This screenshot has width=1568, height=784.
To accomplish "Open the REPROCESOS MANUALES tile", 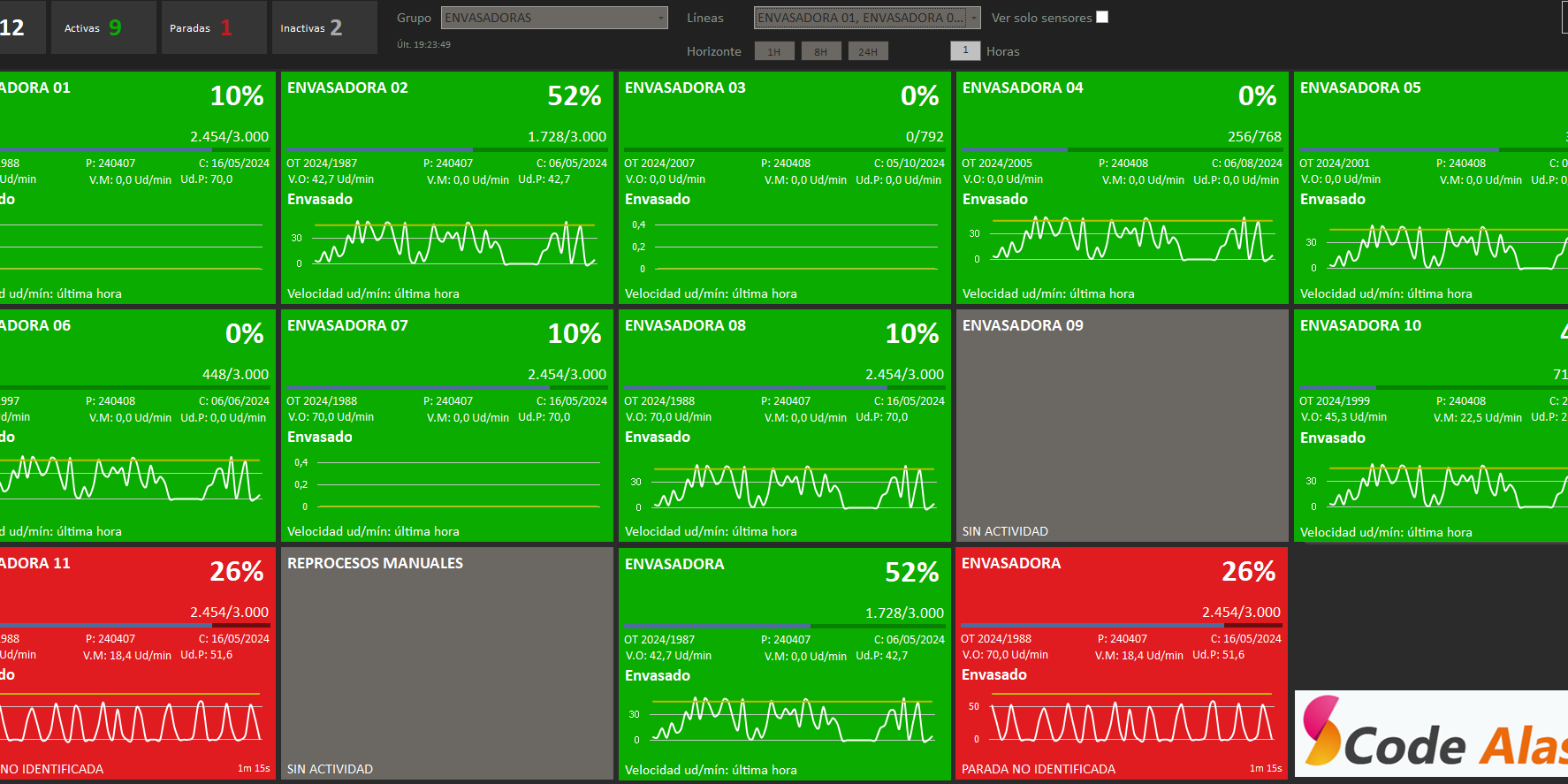I will [x=446, y=663].
